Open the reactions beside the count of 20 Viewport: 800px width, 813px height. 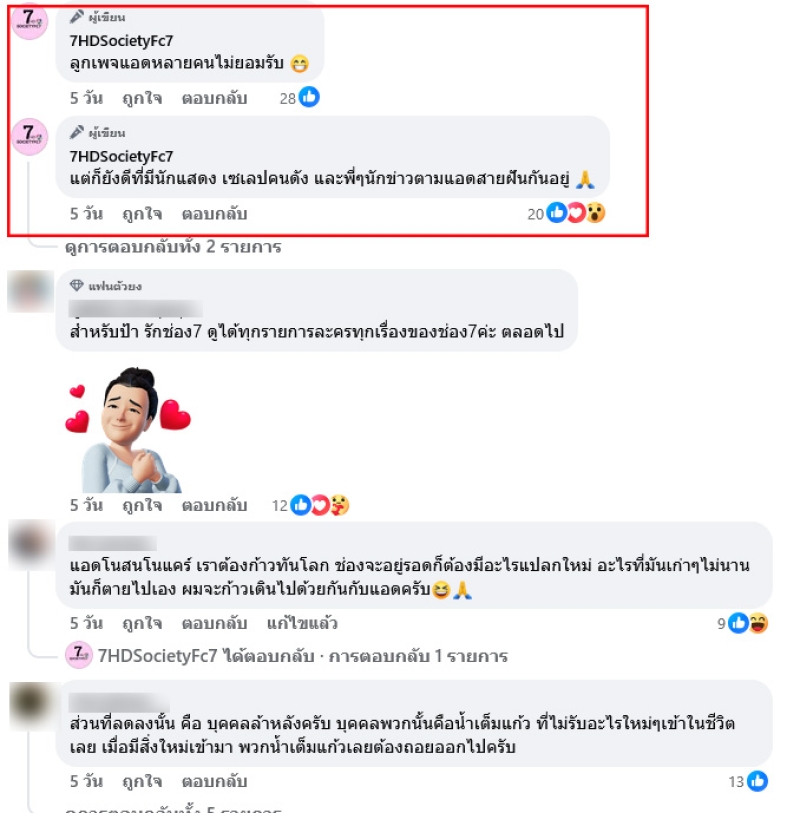pos(576,213)
